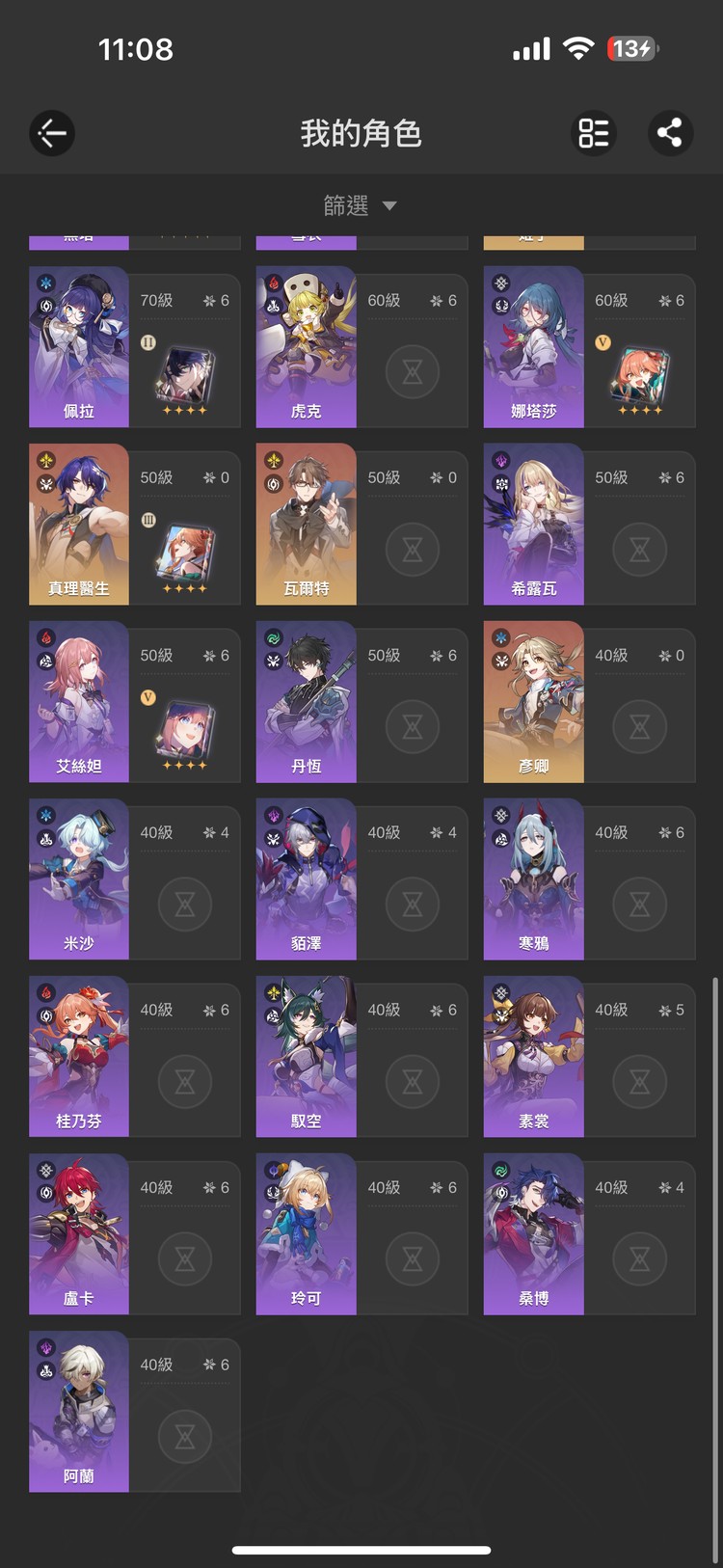Open 娜塔莎's light cone thumbnail
This screenshot has width=723, height=1568.
639,378
